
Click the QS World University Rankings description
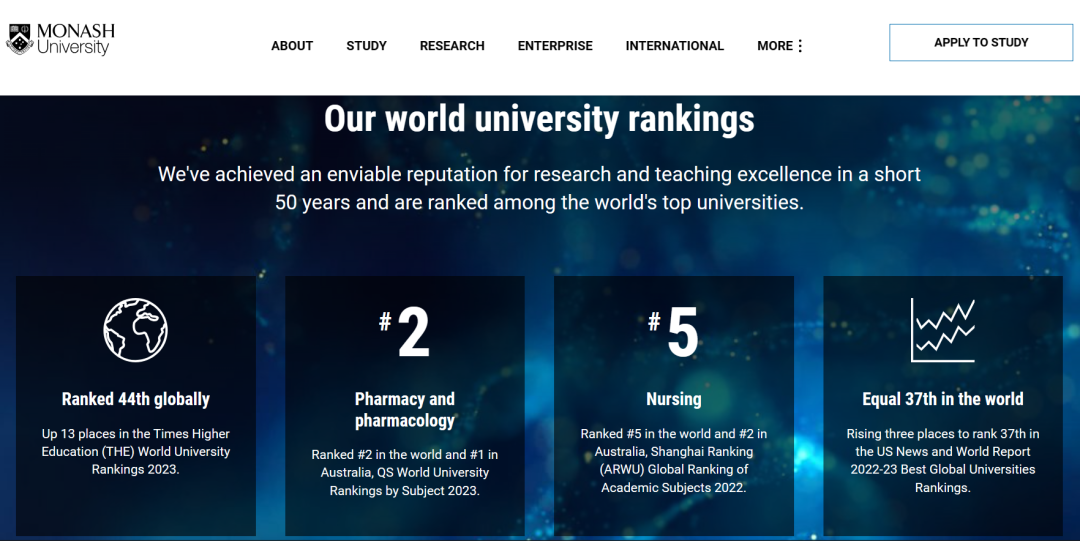404,472
